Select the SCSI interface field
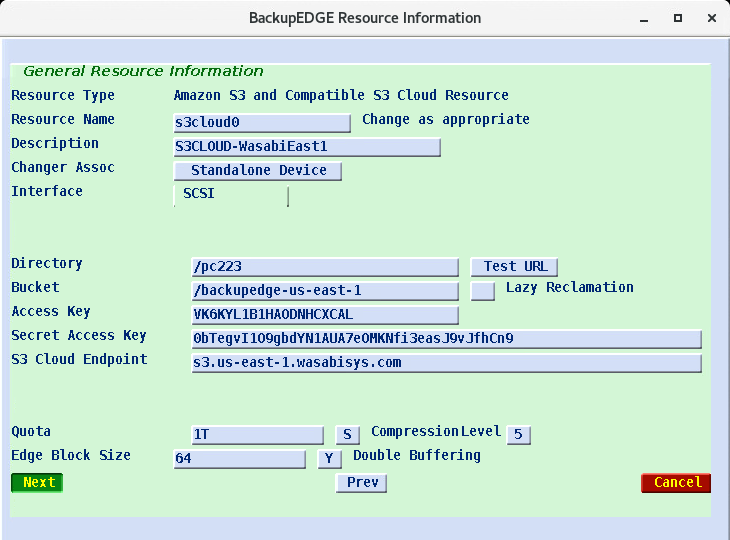Viewport: 730px width, 540px height. click(x=231, y=195)
